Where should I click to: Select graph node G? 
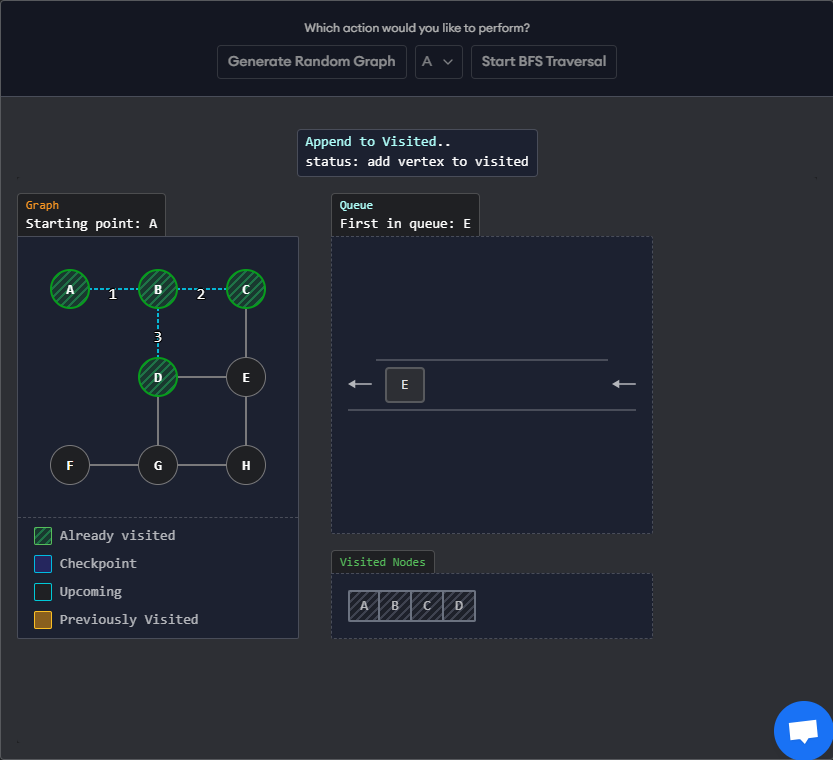(158, 465)
